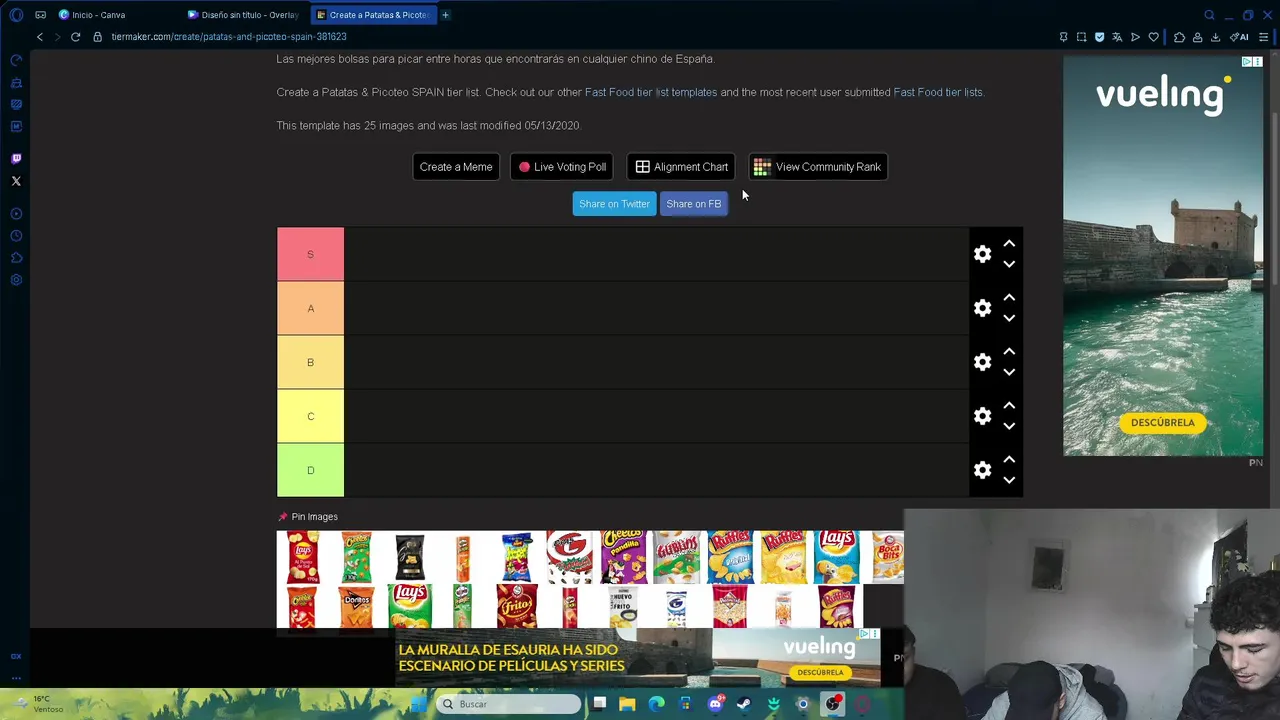Click the address bar URL
This screenshot has width=1280, height=720.
[229, 37]
